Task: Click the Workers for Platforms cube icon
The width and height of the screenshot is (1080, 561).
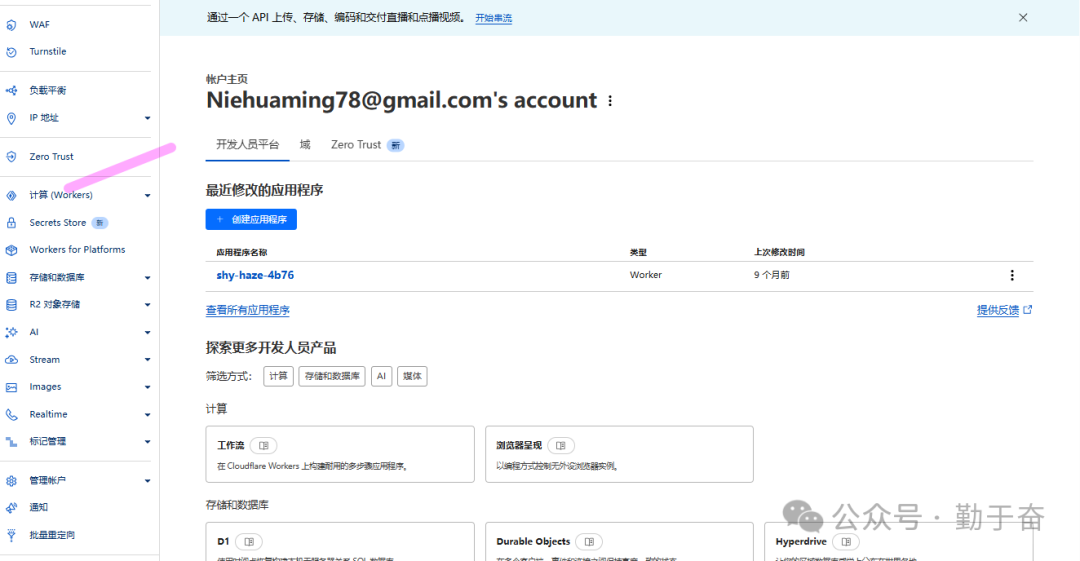Action: 11,249
